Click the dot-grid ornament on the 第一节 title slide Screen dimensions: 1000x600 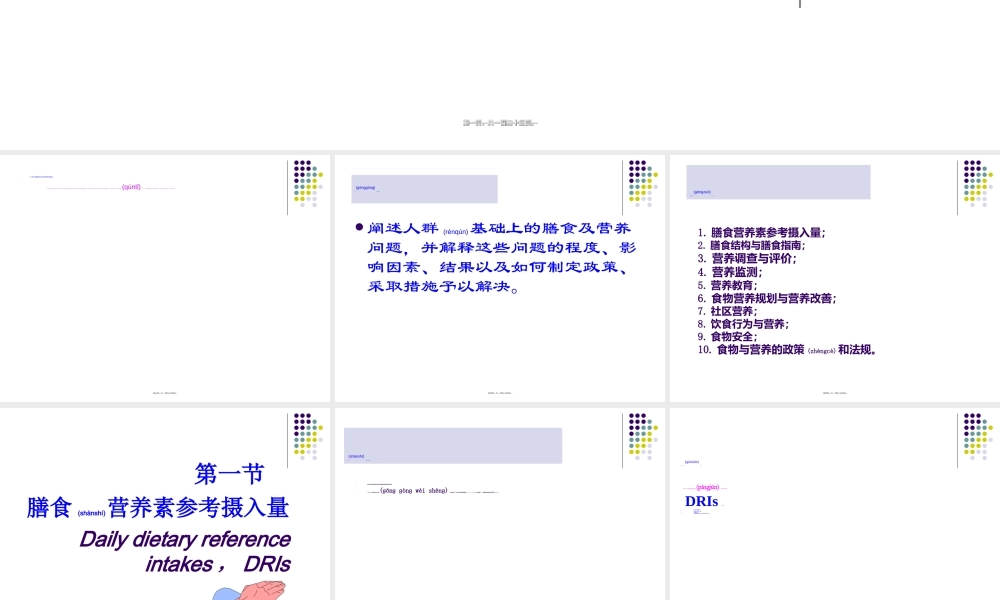coord(308,437)
